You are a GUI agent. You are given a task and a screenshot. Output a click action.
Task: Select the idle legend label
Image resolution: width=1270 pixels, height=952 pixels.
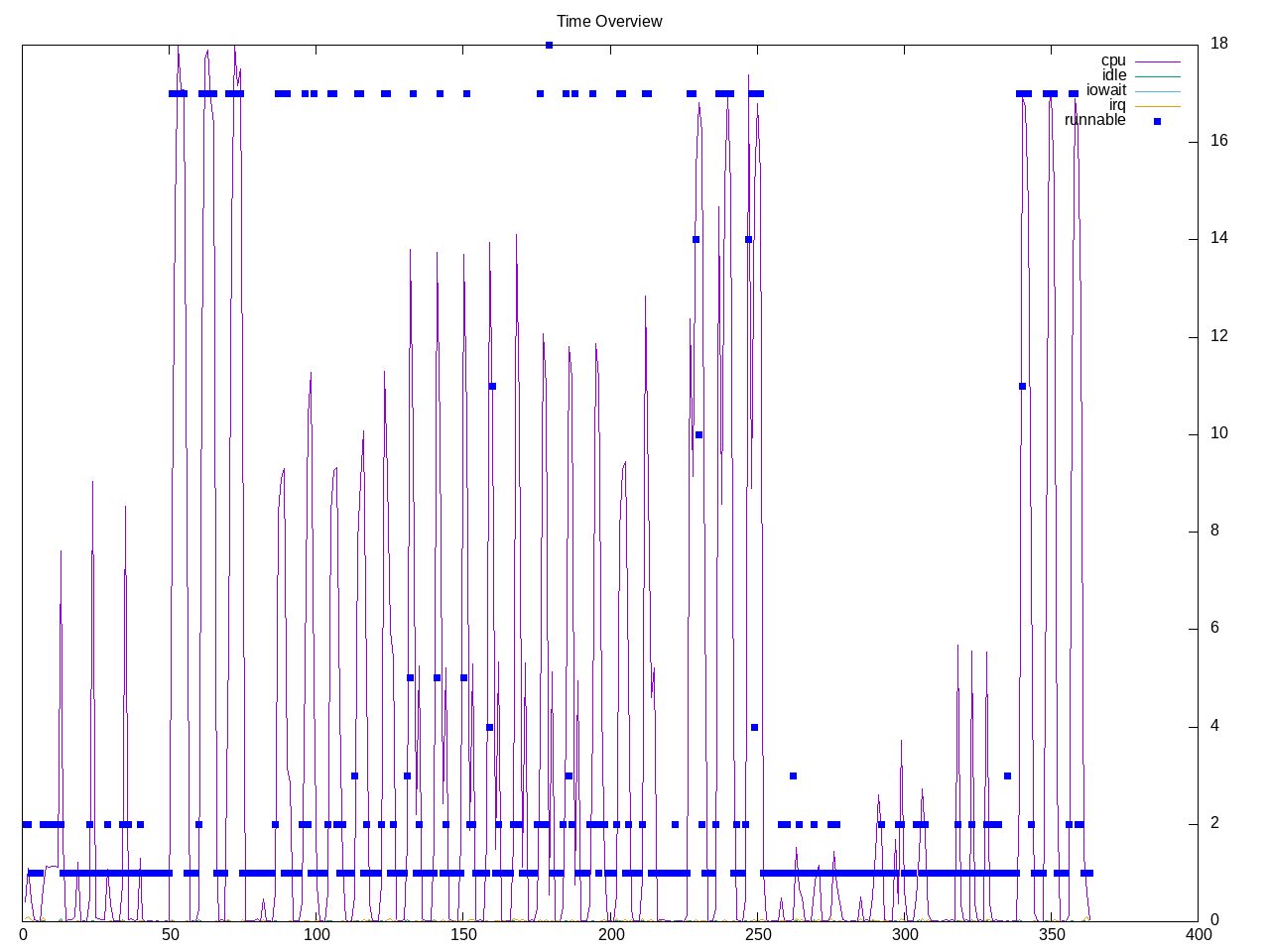tap(1113, 75)
